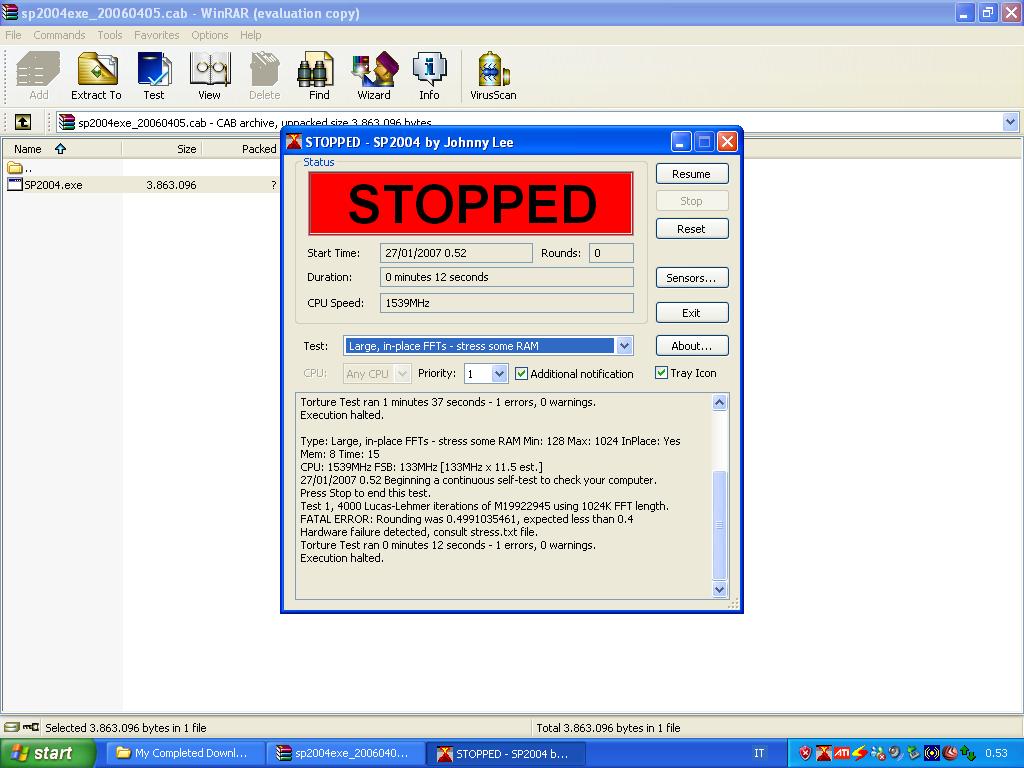Toggle the Tray Icon checkbox
This screenshot has height=768, width=1024.
661,373
